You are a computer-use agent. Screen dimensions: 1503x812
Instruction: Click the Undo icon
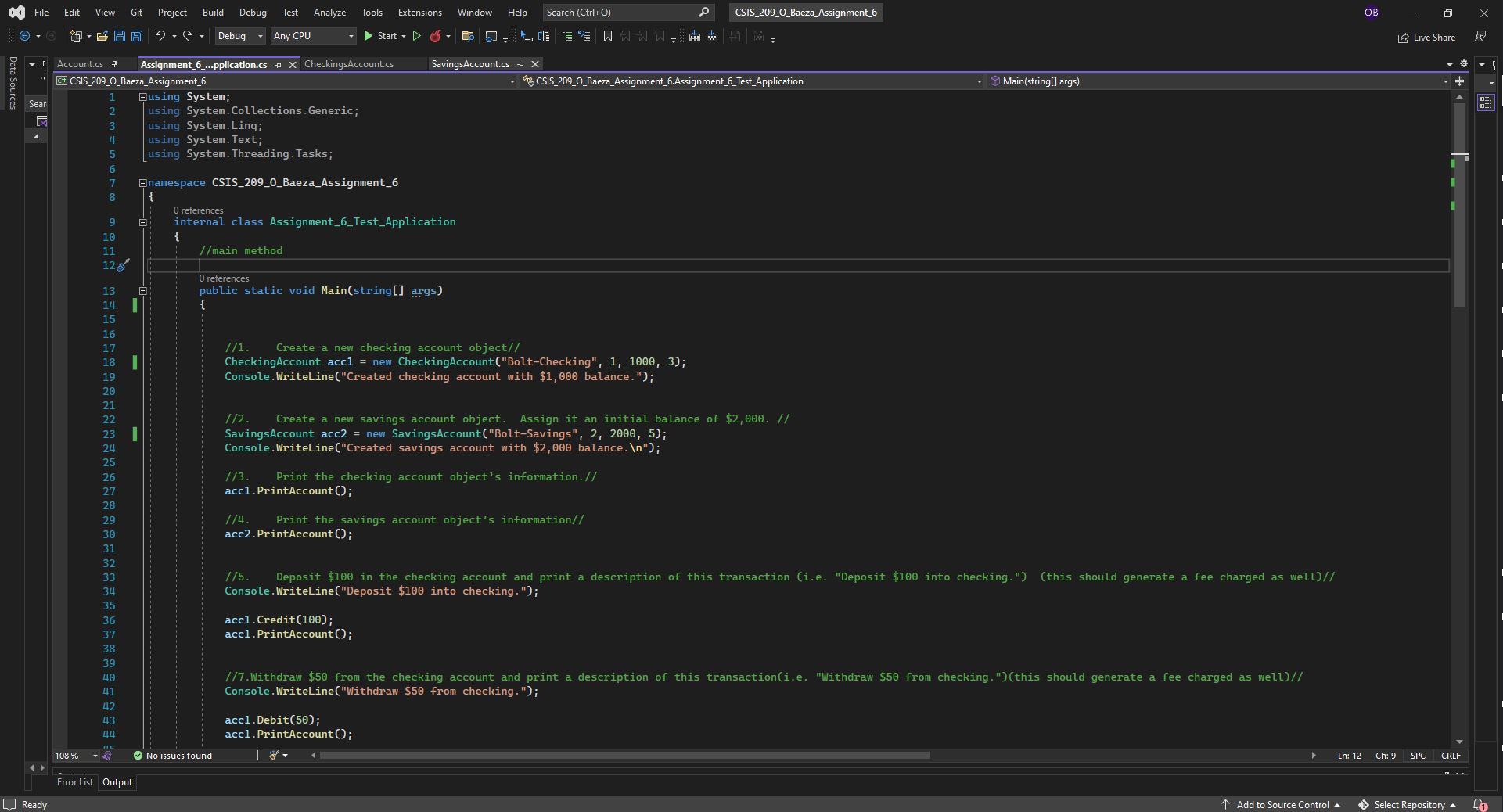point(159,36)
